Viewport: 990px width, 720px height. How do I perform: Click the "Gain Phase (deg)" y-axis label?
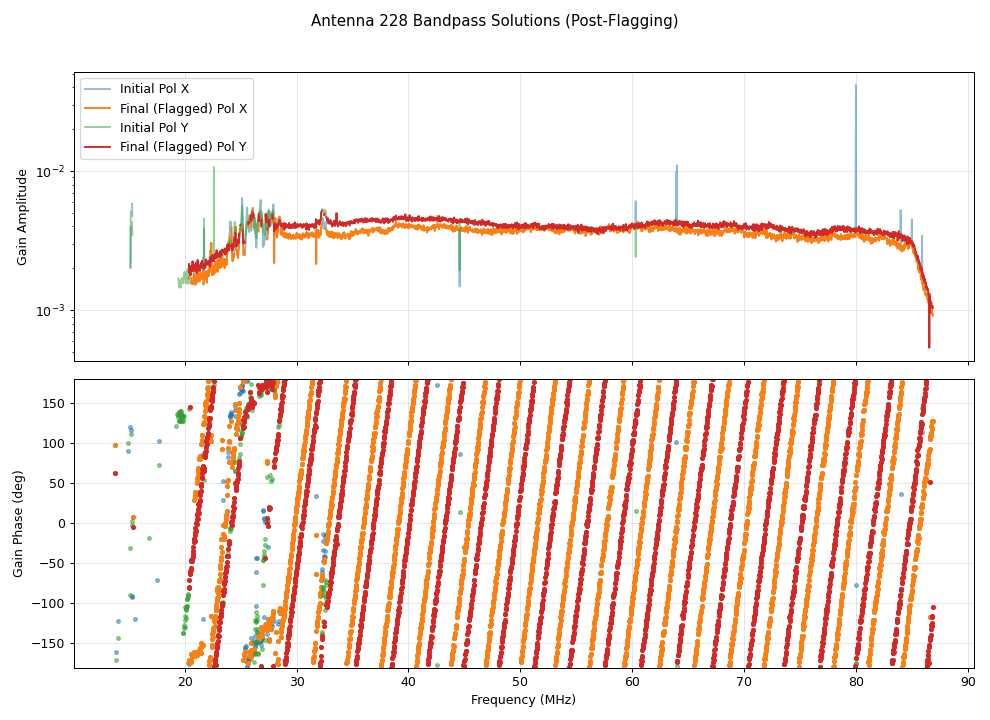18,523
